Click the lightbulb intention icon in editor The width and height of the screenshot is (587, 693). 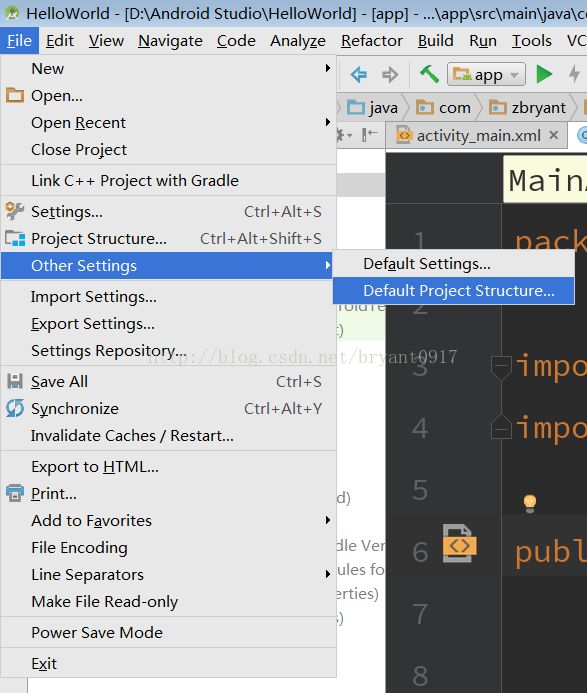click(x=530, y=503)
